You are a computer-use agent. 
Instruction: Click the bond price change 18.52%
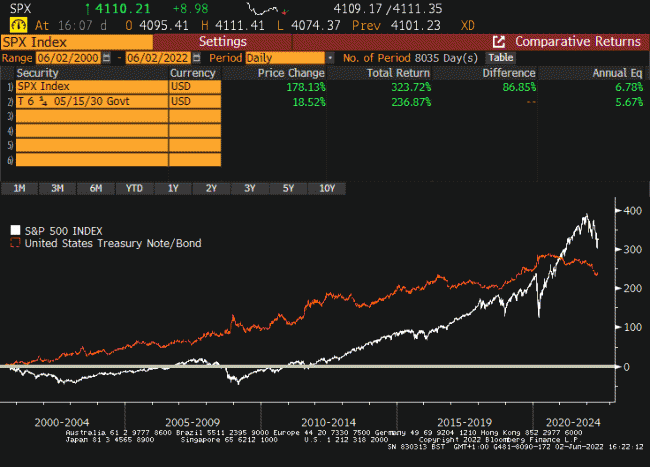pyautogui.click(x=309, y=102)
